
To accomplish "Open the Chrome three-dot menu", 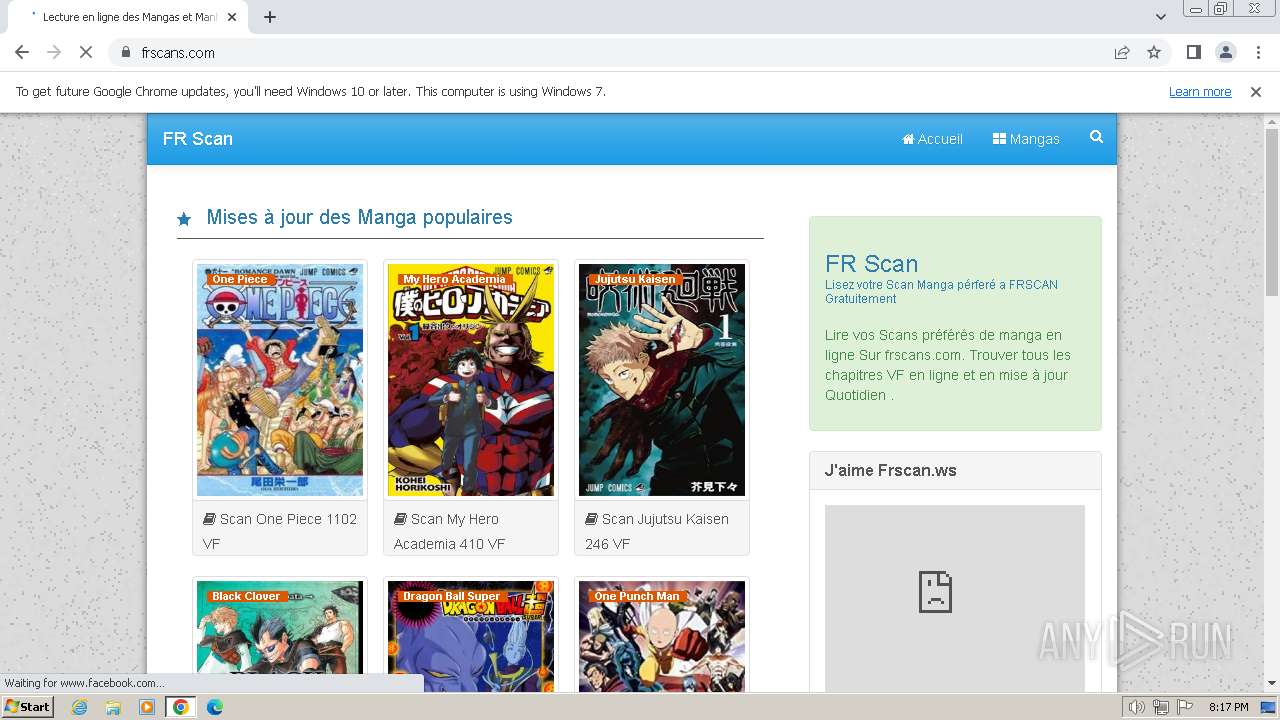I will point(1258,52).
